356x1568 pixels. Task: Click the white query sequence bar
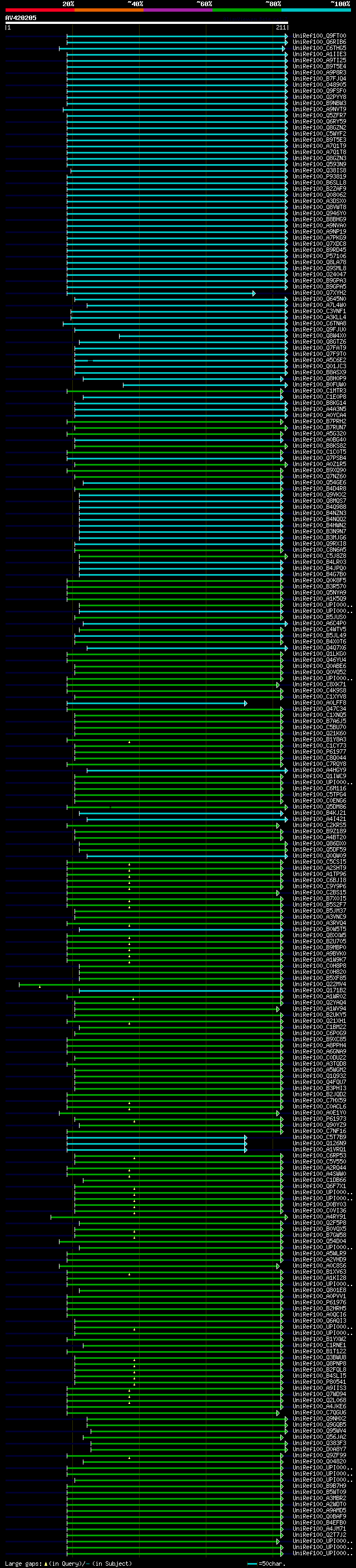tap(147, 23)
